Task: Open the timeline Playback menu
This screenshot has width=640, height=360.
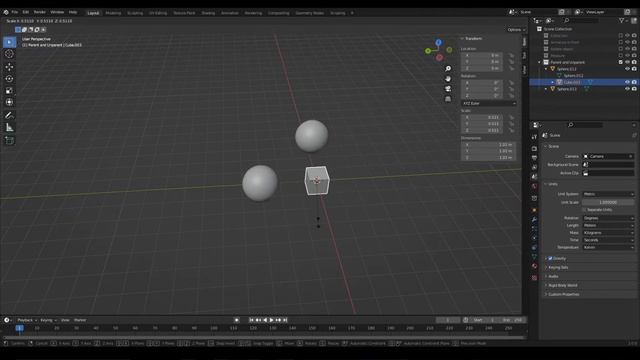Action: (27, 320)
